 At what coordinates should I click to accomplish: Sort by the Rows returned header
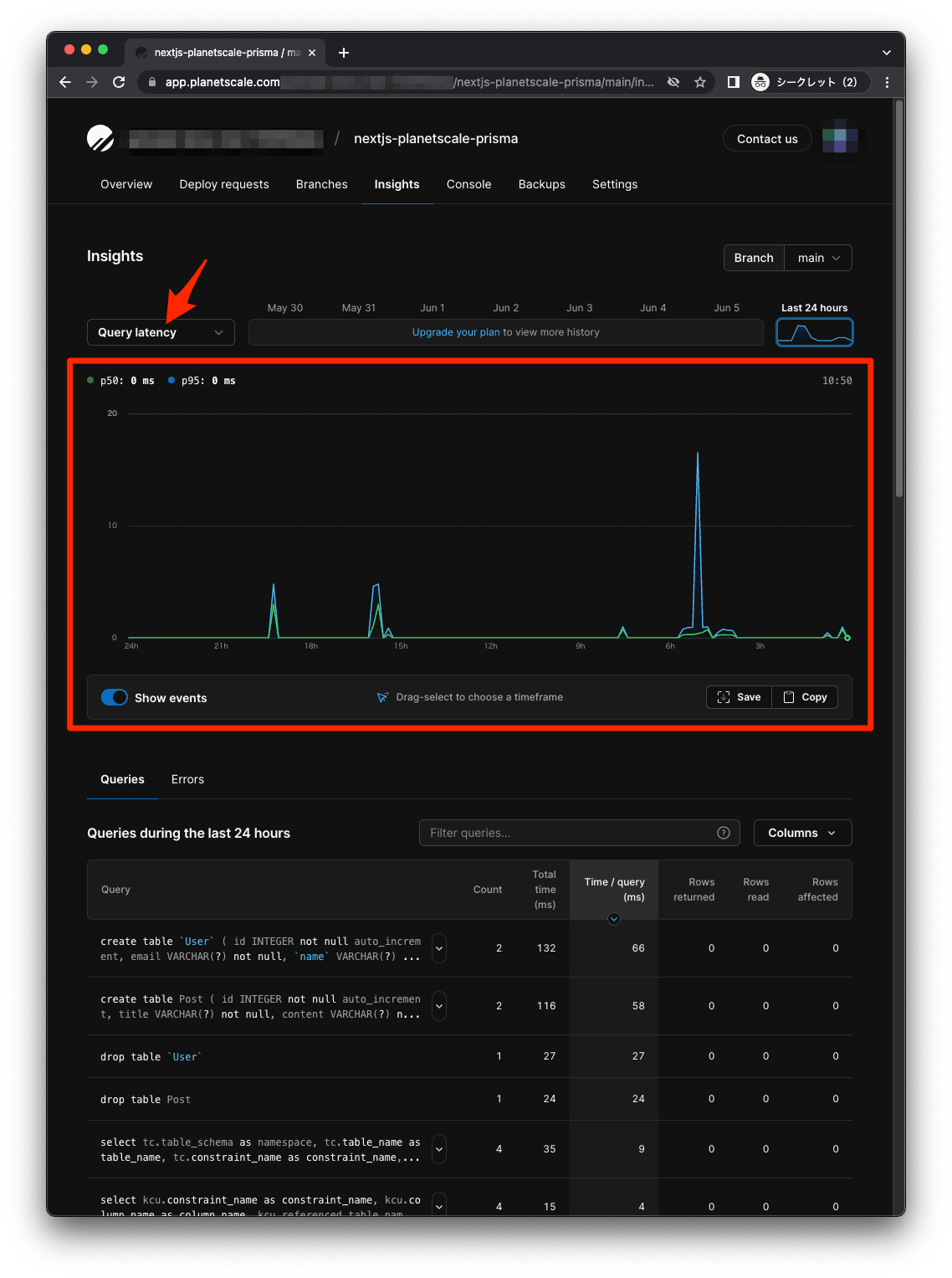[694, 890]
